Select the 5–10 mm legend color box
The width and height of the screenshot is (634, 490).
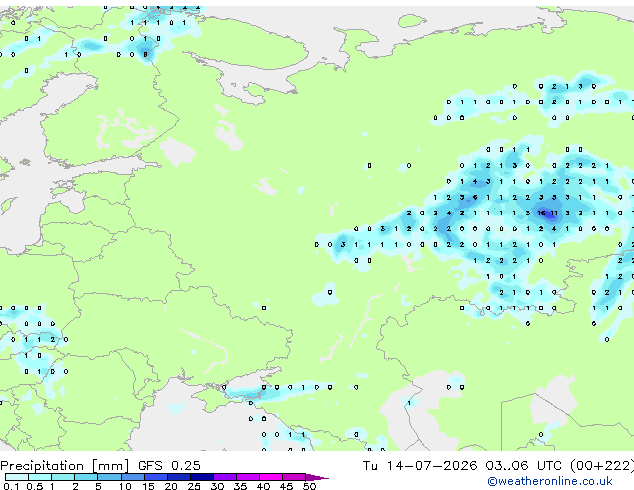tap(110, 477)
